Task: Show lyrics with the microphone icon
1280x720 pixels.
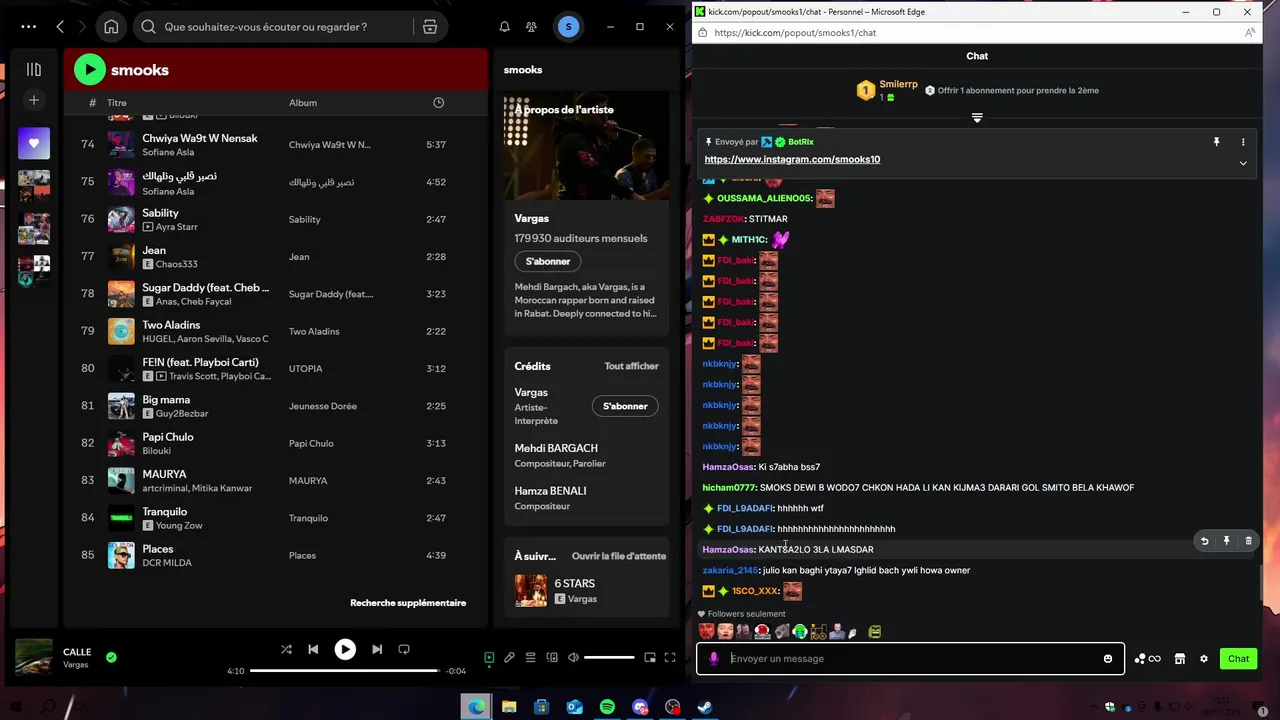Action: [509, 658]
